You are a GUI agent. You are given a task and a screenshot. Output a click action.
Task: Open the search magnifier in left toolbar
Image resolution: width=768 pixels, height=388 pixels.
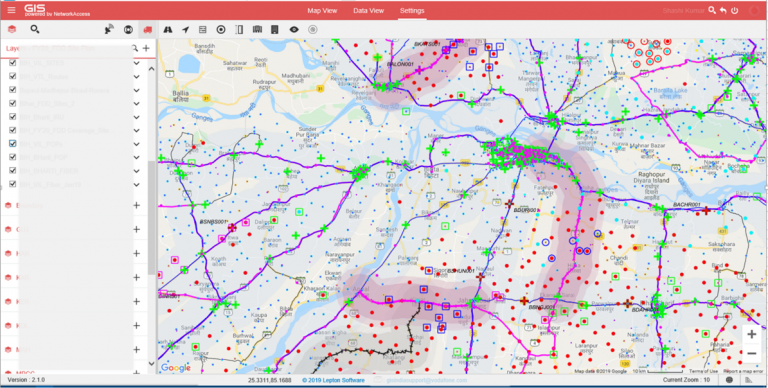pyautogui.click(x=35, y=29)
